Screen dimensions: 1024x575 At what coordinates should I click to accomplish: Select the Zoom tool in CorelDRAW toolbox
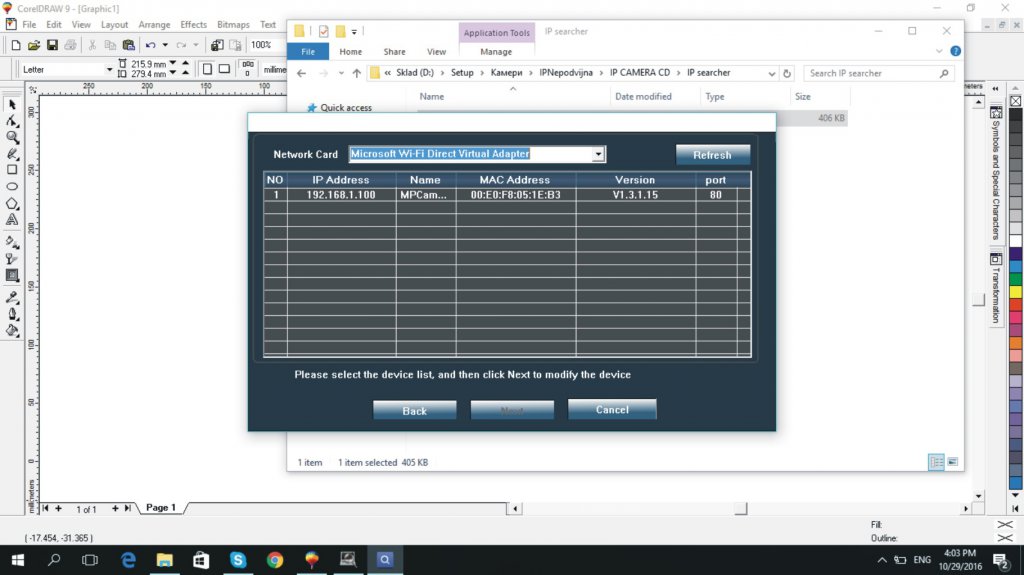tap(12, 137)
